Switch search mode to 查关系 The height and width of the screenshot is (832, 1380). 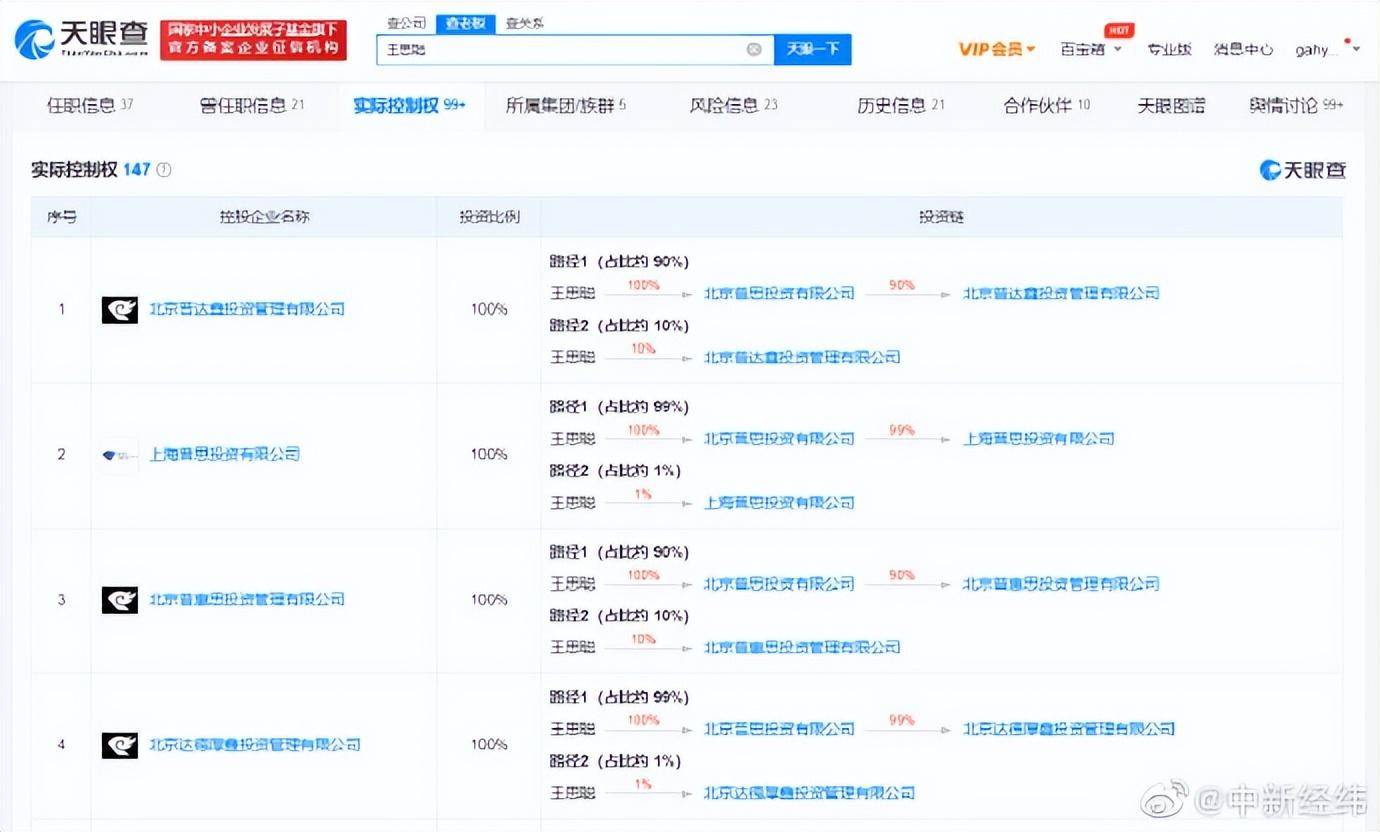coord(525,23)
